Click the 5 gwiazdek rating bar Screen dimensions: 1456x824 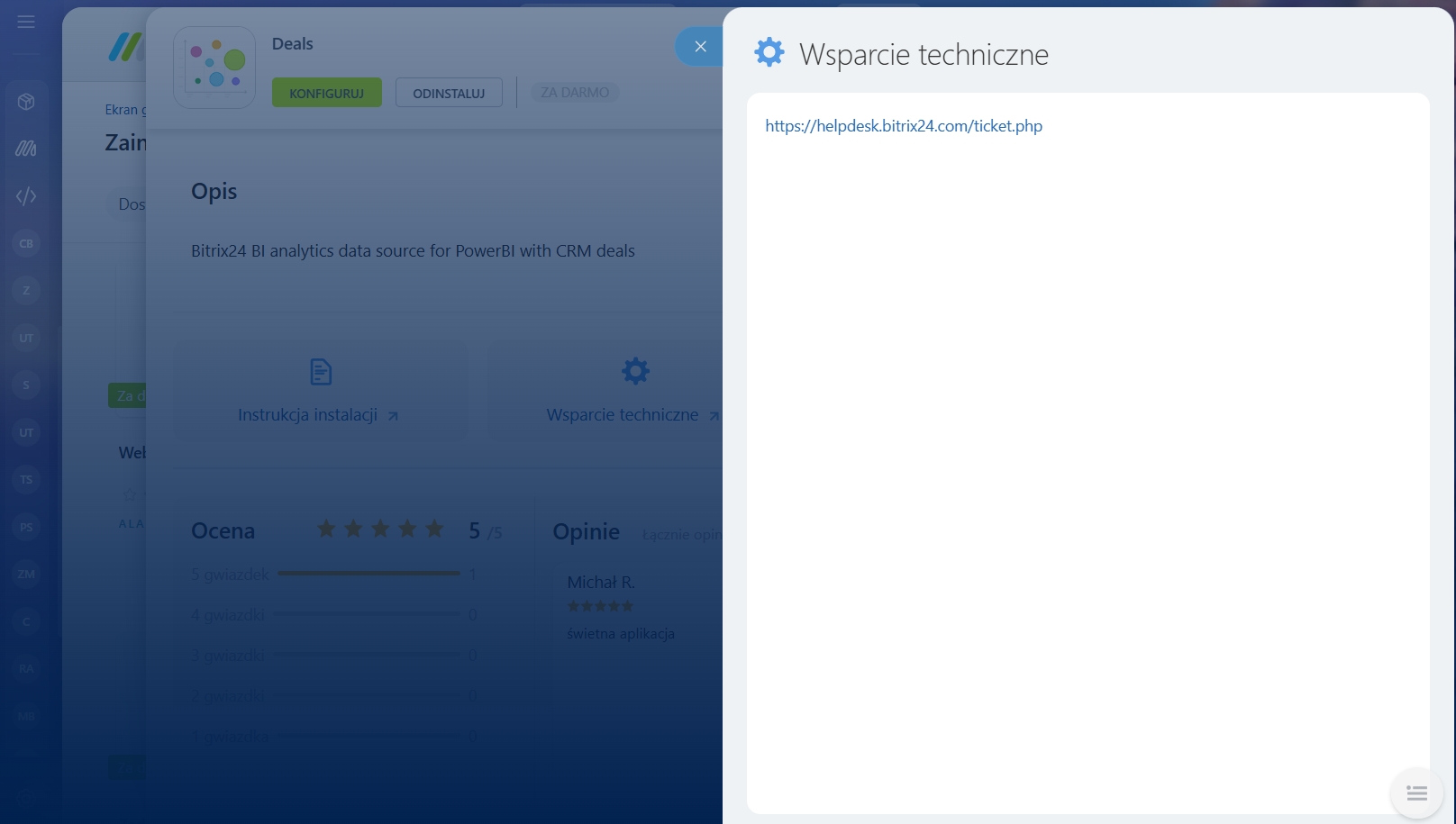(x=369, y=574)
